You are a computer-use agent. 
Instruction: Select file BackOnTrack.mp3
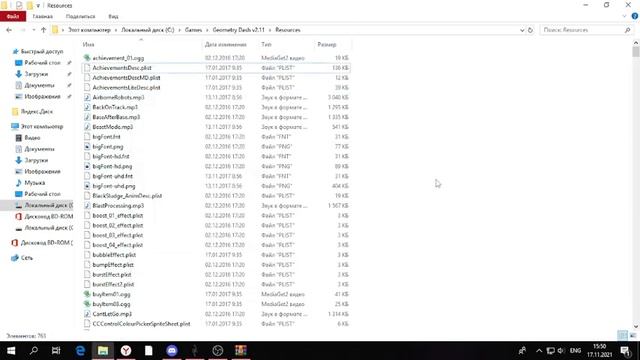(x=115, y=107)
